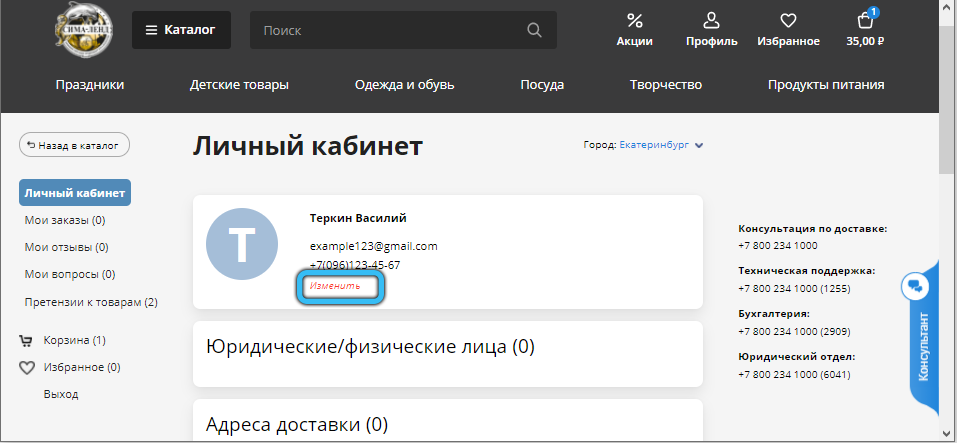Click the Изменить link
Image resolution: width=957 pixels, height=443 pixels.
335,286
